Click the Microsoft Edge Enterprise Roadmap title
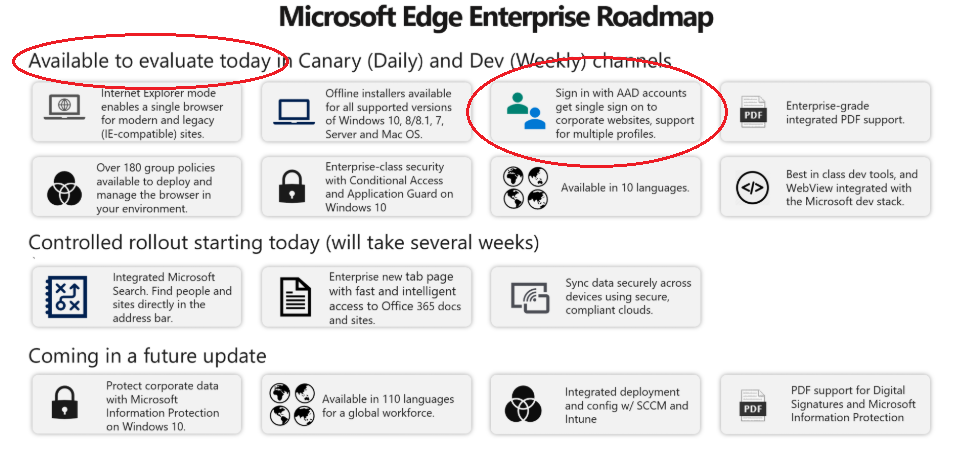Viewport: 953px width, 454px height. [x=495, y=16]
